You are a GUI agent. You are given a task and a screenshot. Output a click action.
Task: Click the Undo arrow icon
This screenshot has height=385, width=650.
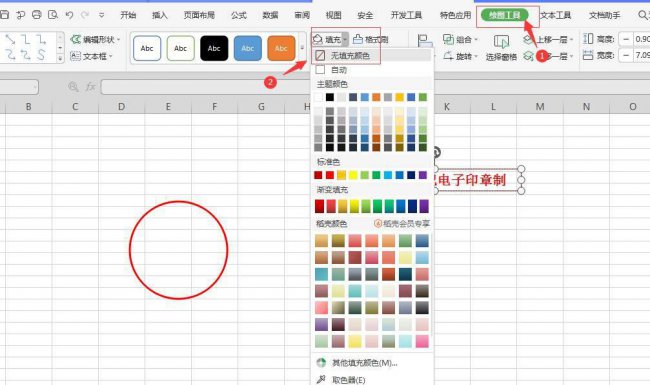pos(69,15)
